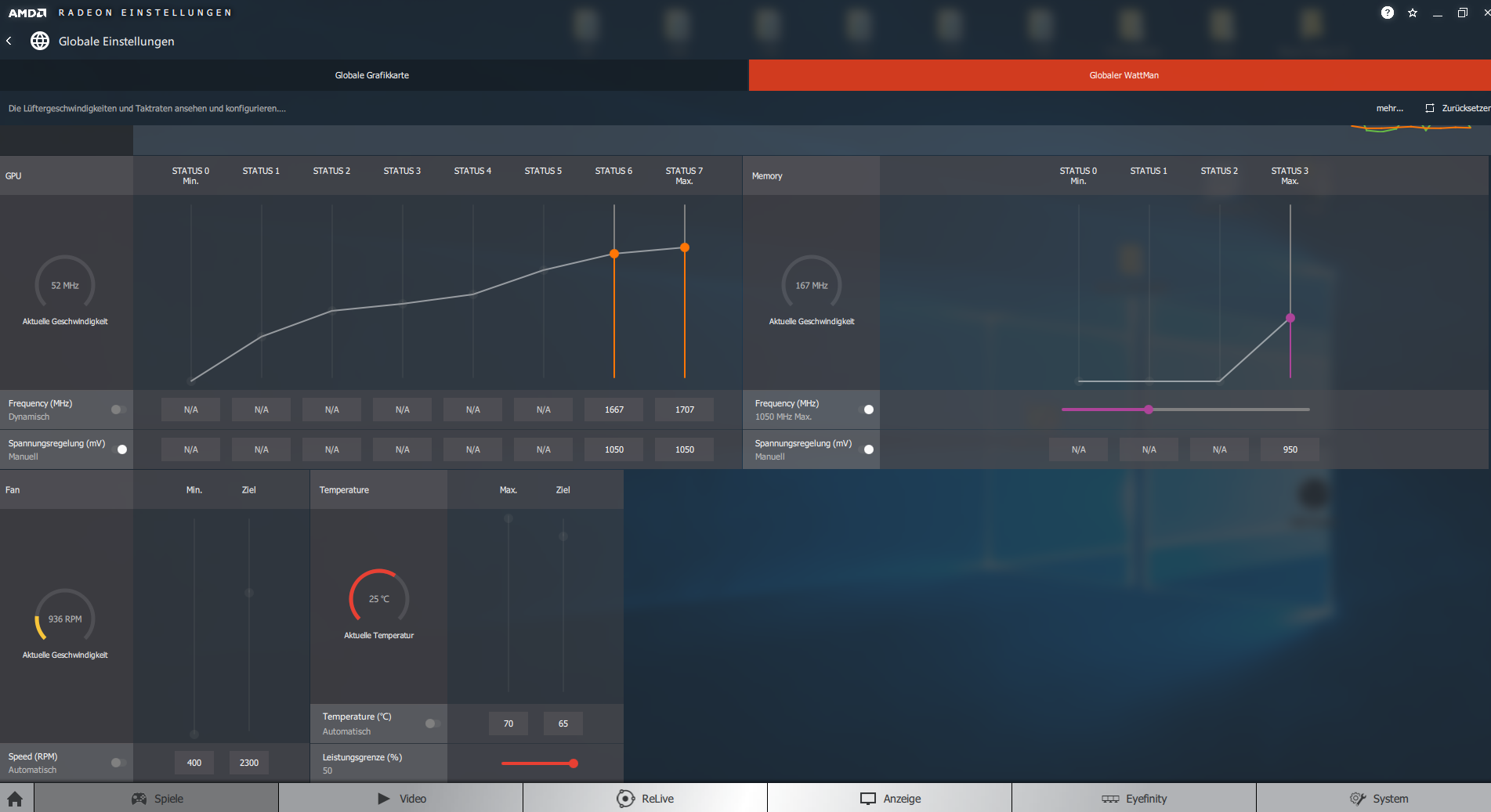Click the purple Memory Status 3 curve point
This screenshot has height=812, width=1491.
coord(1290,318)
